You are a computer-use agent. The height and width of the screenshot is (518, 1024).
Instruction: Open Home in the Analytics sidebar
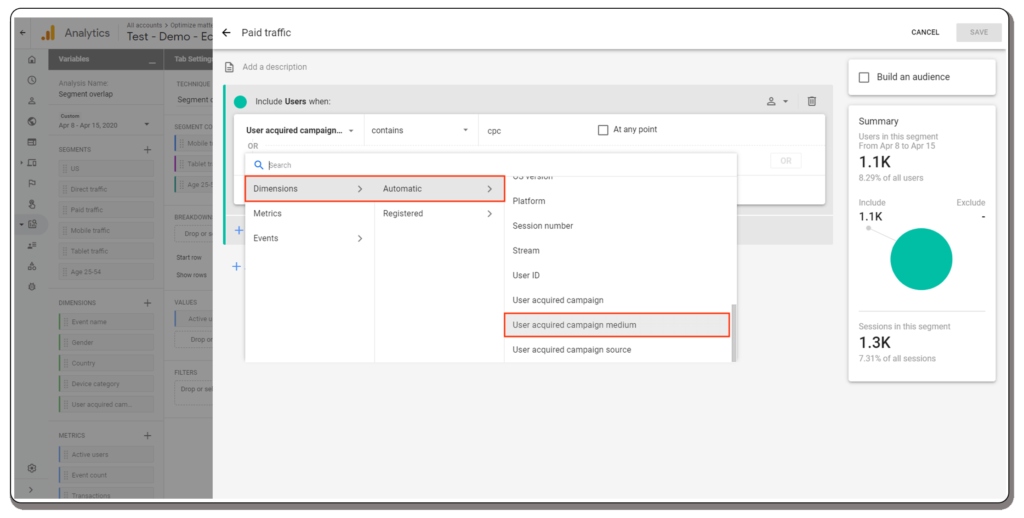click(x=32, y=59)
